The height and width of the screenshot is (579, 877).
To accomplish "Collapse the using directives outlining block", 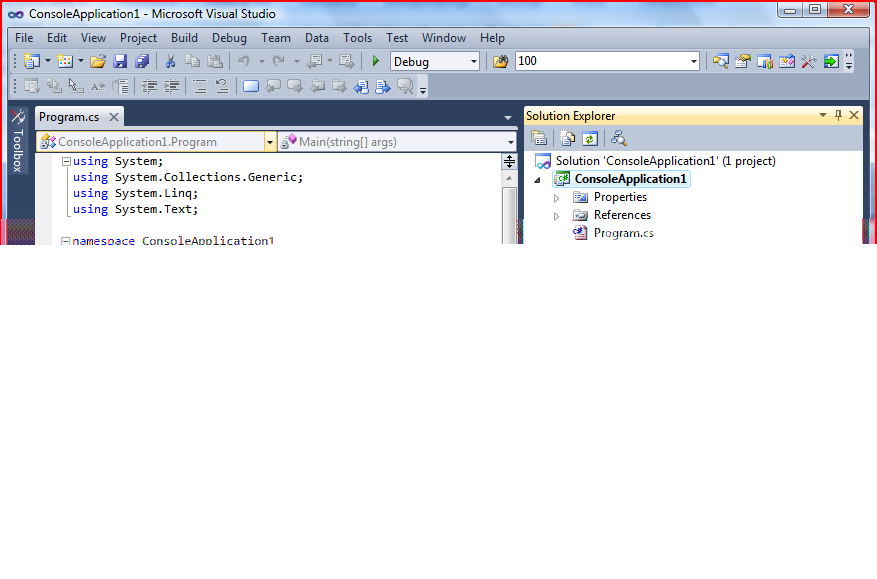I will pyautogui.click(x=66, y=161).
